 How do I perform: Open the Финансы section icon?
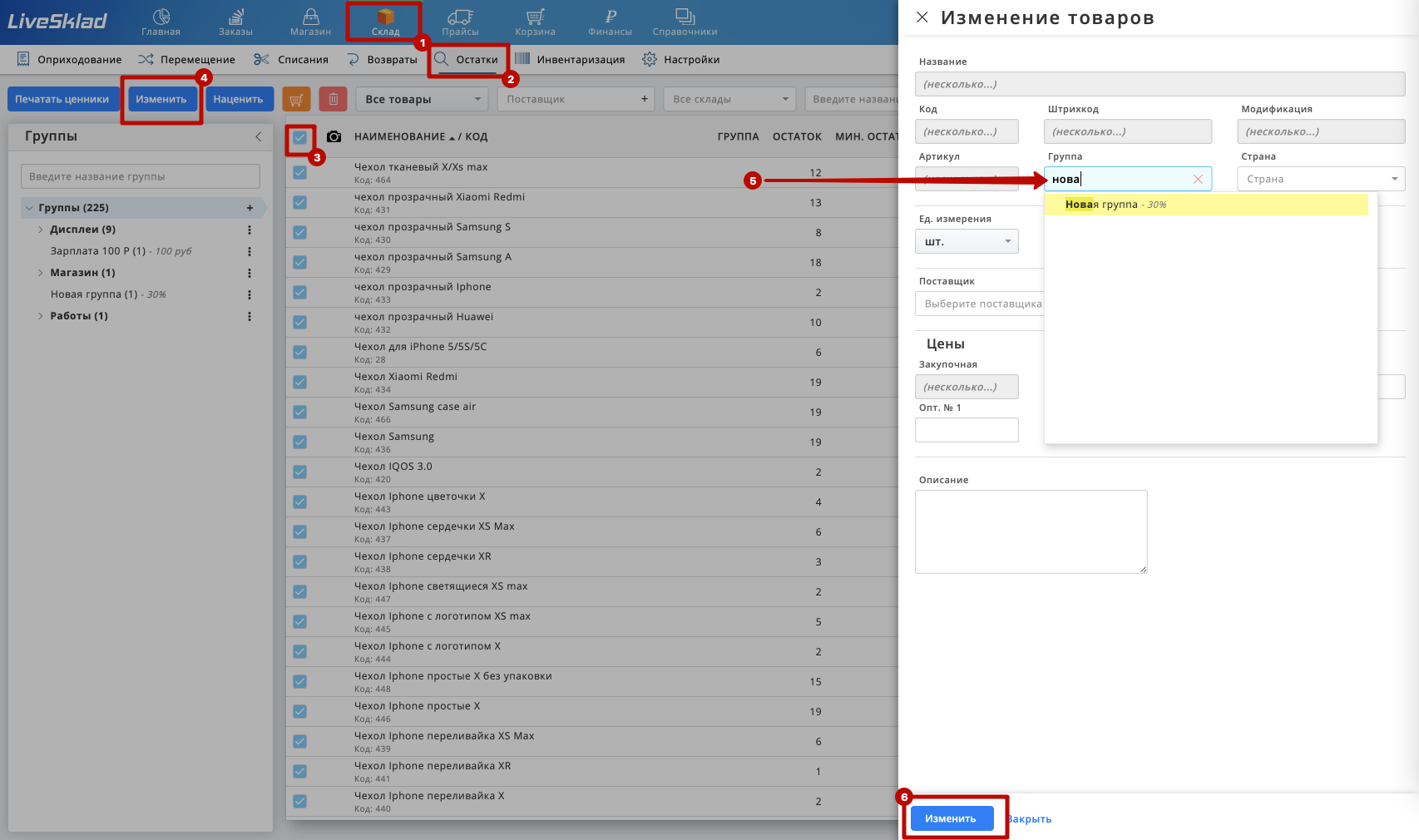pyautogui.click(x=611, y=17)
